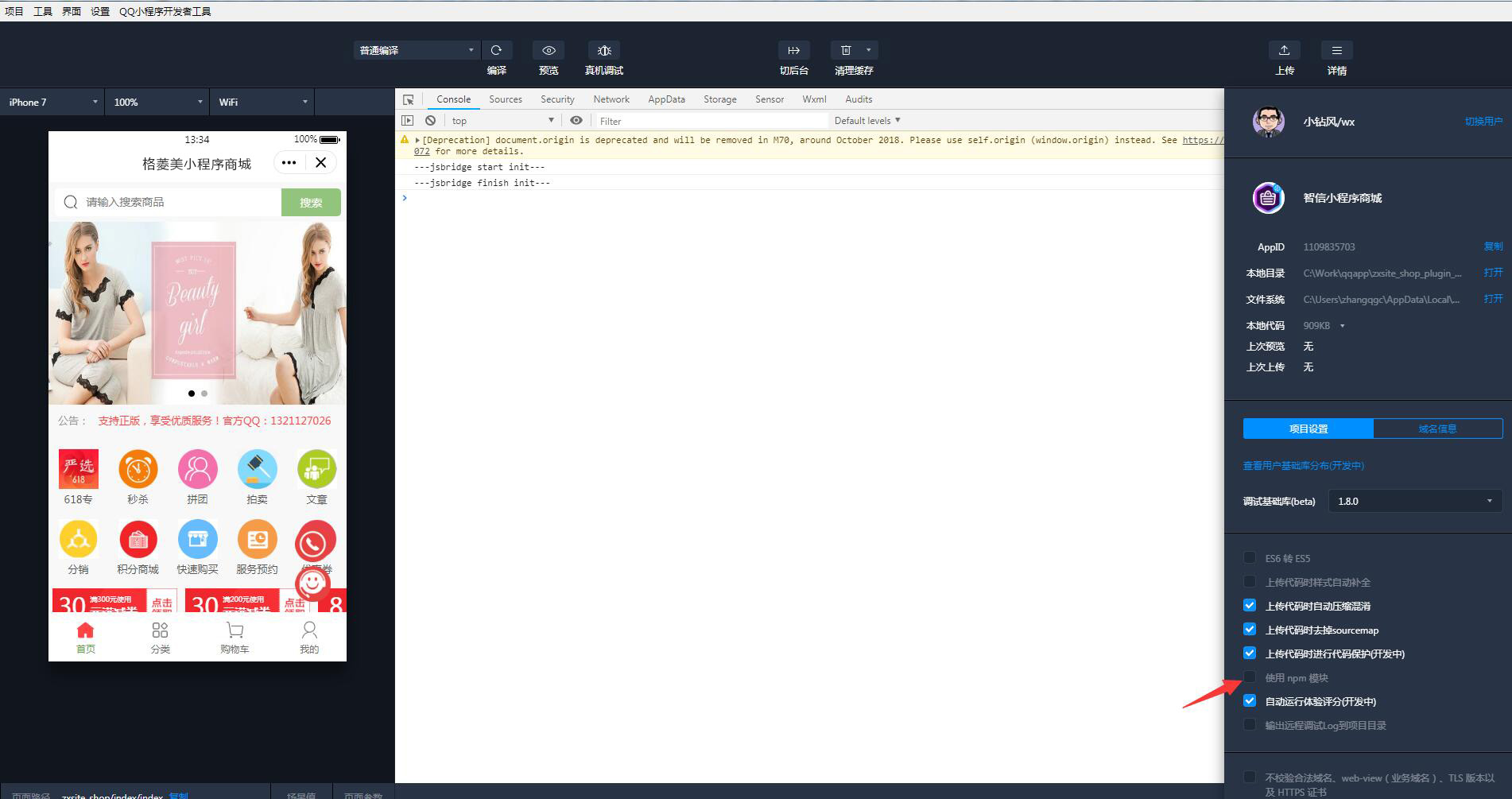Open the 普通编译 mode dropdown
The height and width of the screenshot is (799, 1512).
[417, 50]
